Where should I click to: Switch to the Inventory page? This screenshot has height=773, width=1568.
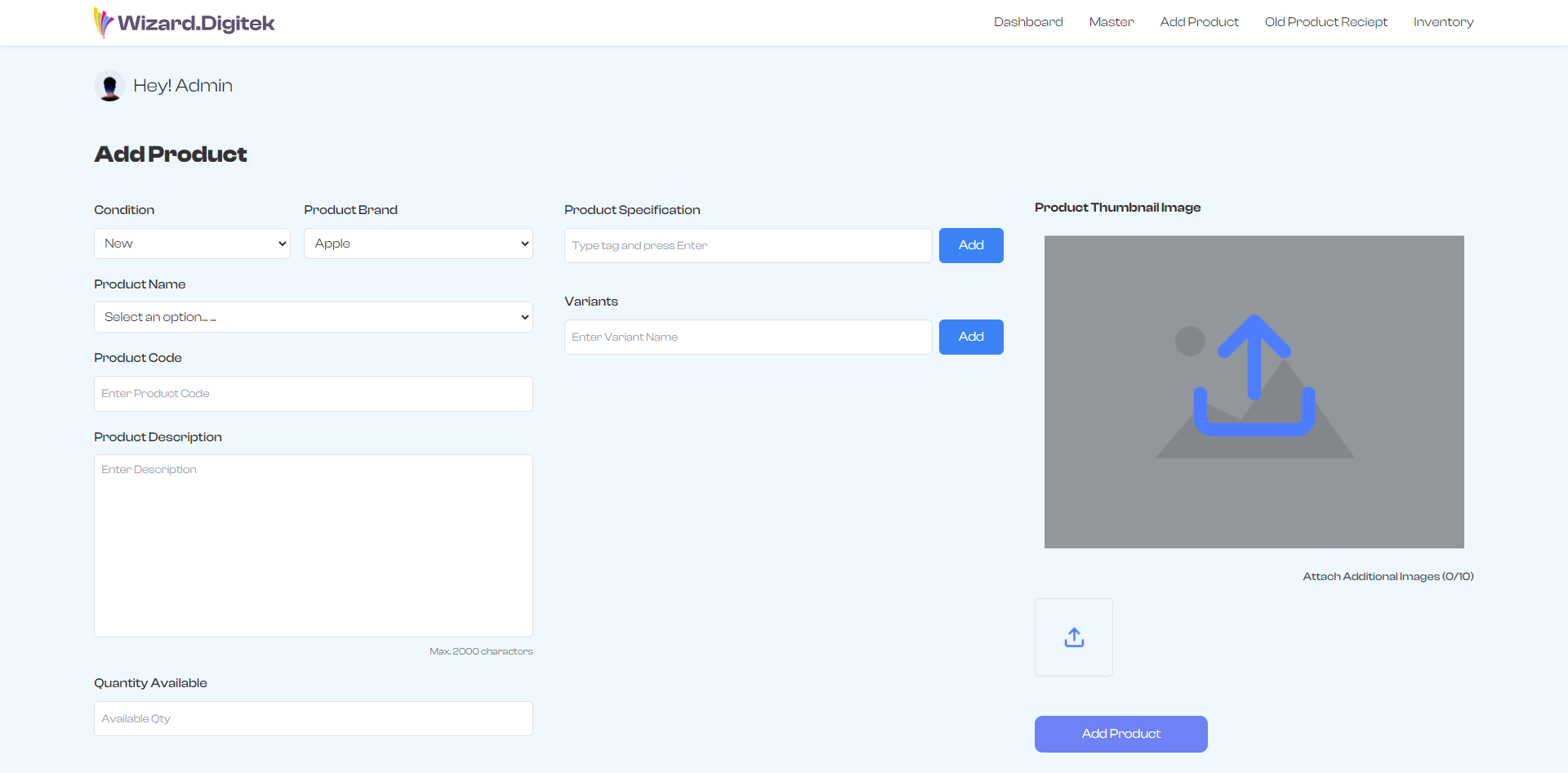tap(1443, 22)
